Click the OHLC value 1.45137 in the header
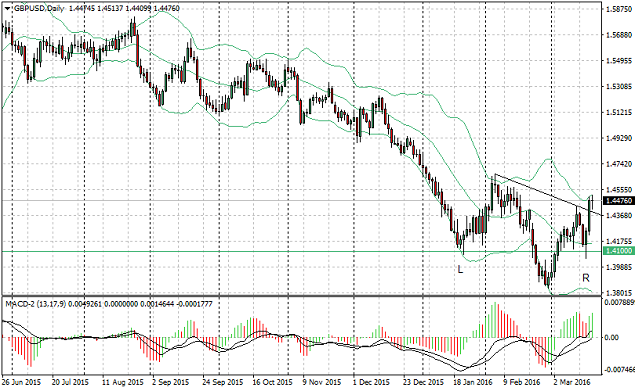635x391 pixels. pyautogui.click(x=110, y=9)
